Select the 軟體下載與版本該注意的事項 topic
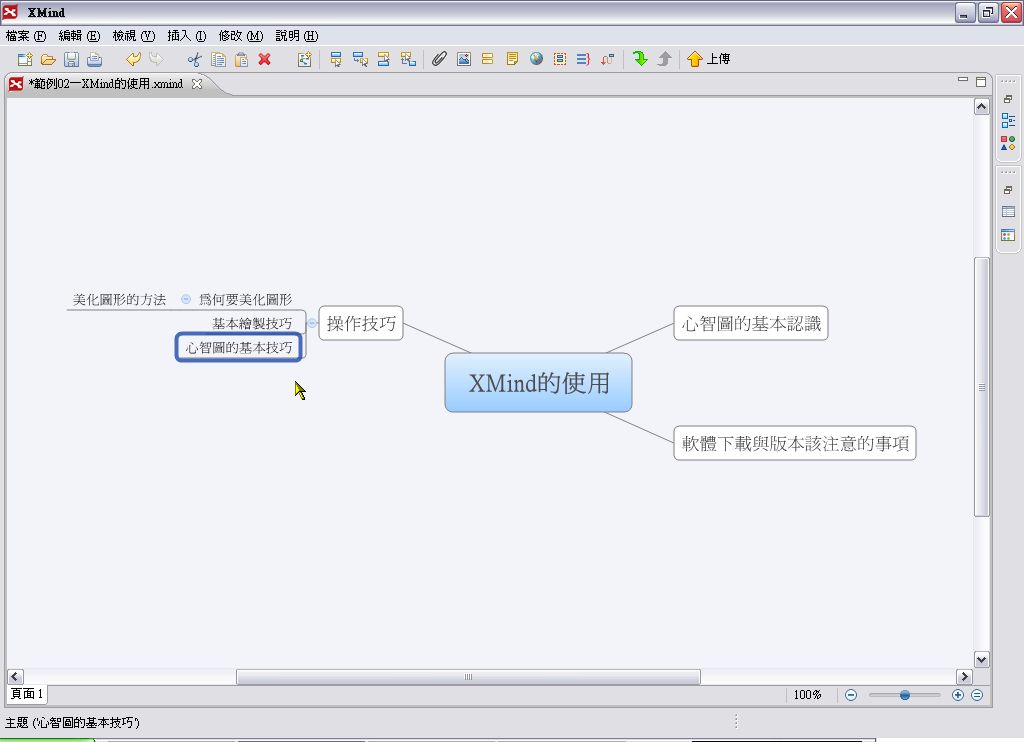 [x=795, y=444]
